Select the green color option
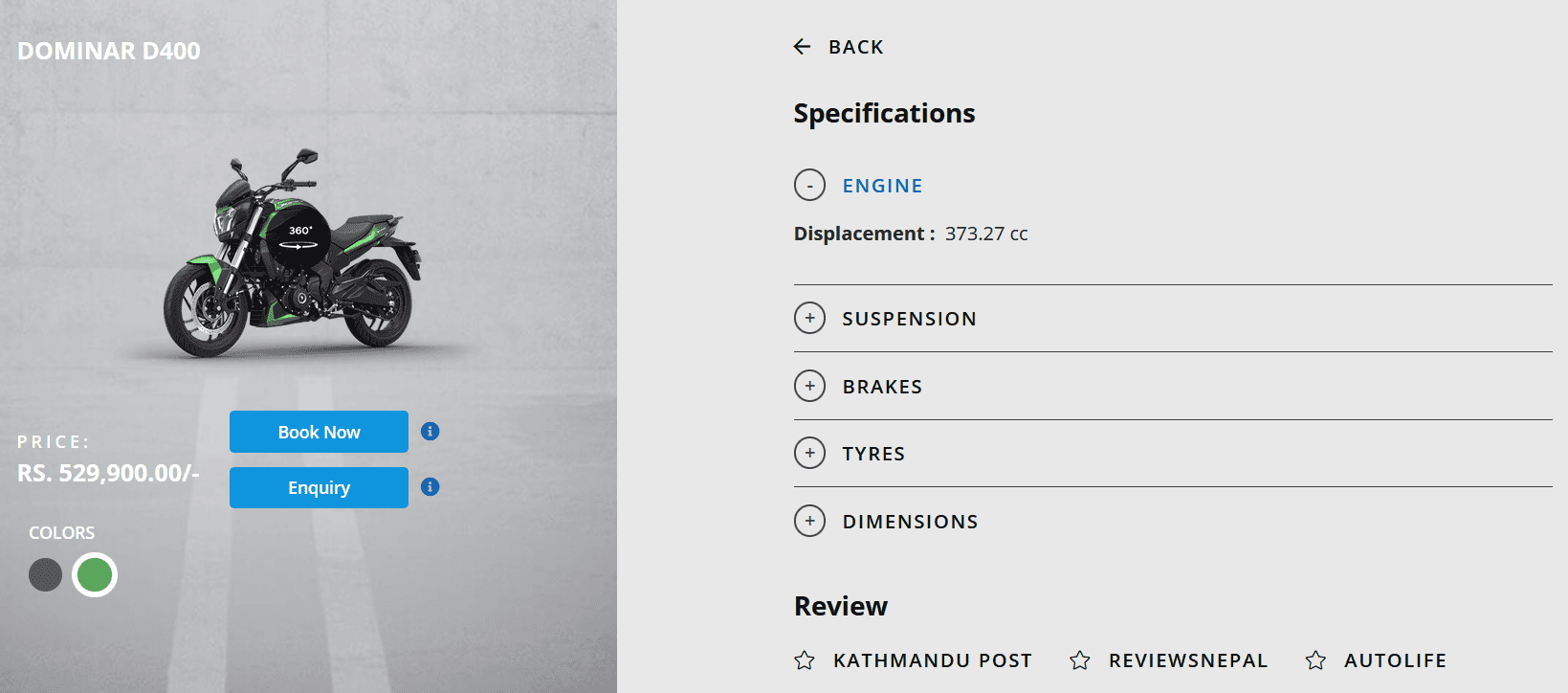 point(95,575)
